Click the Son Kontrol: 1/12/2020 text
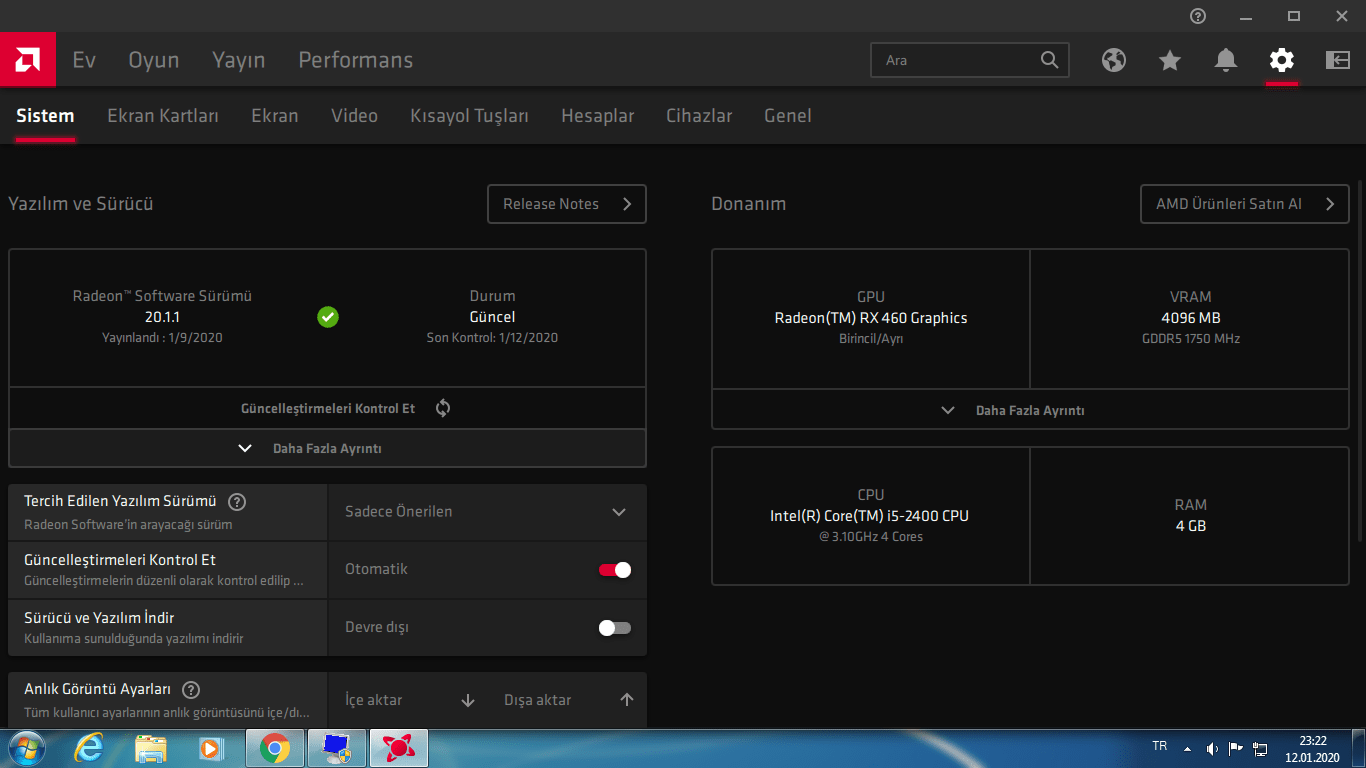 [x=492, y=338]
